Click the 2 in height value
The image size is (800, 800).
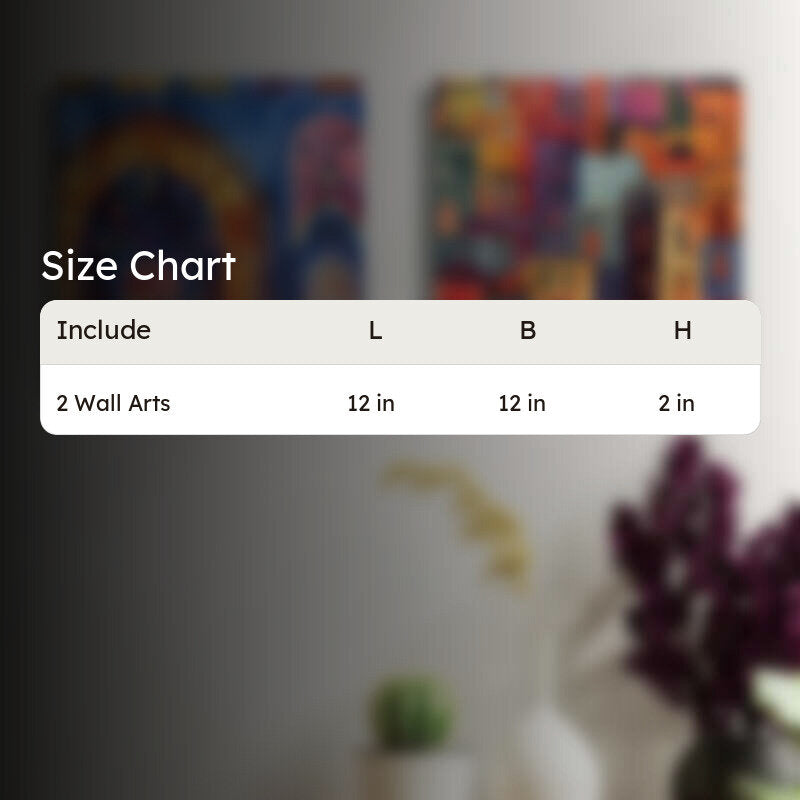677,403
